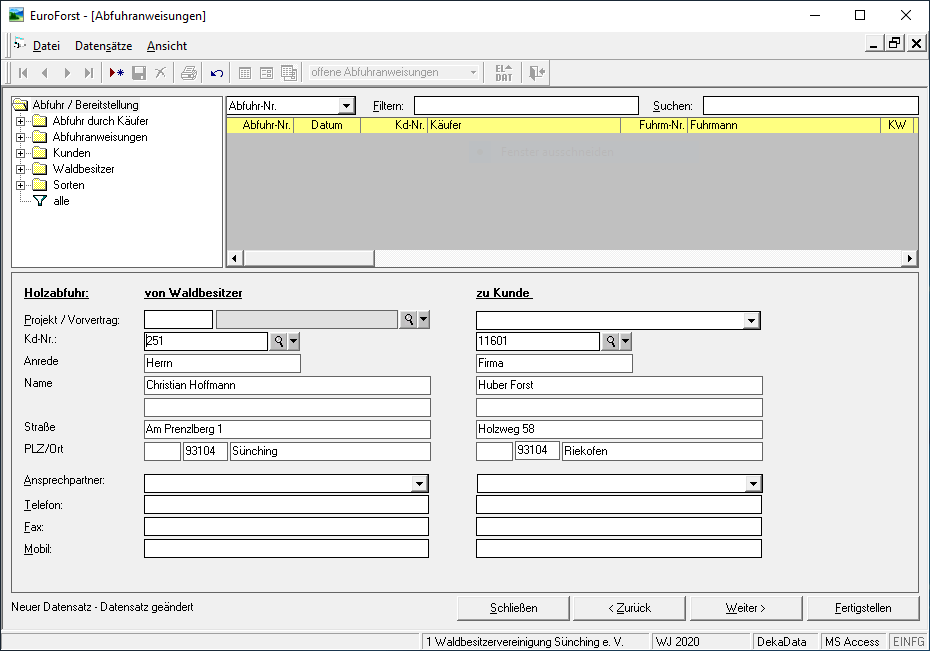Viewport: 930px width, 651px height.
Task: Go to next record arrow icon
Action: [67, 73]
